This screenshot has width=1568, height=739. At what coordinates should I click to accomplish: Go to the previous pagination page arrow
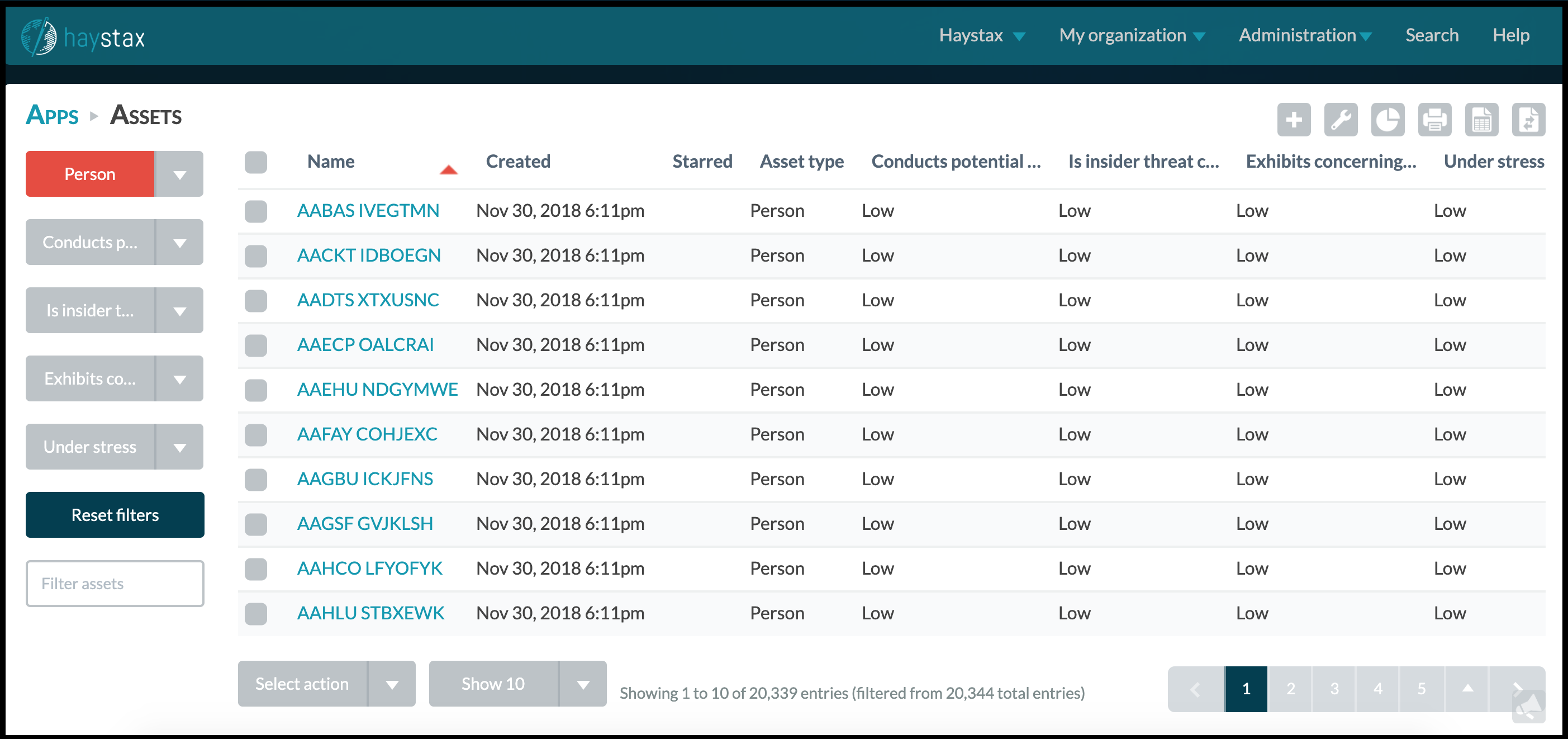[1195, 689]
